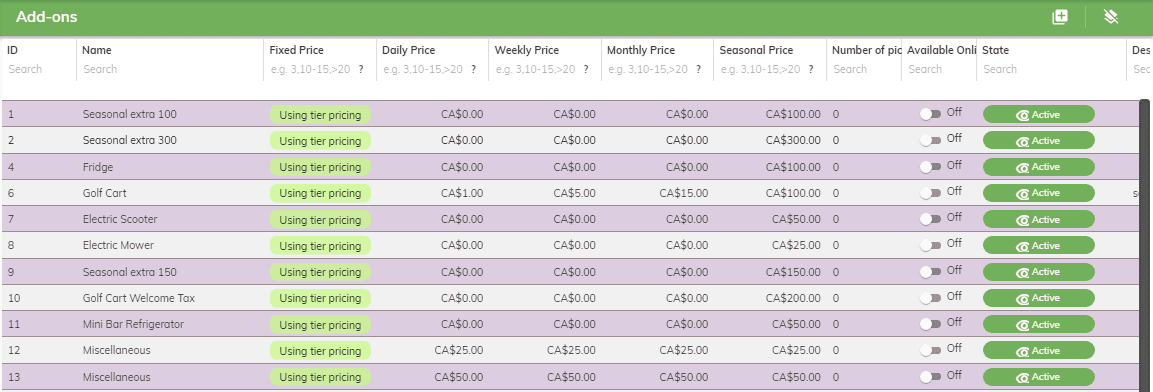Sort by the Seasonal Price column header
The width and height of the screenshot is (1153, 392).
[756, 50]
